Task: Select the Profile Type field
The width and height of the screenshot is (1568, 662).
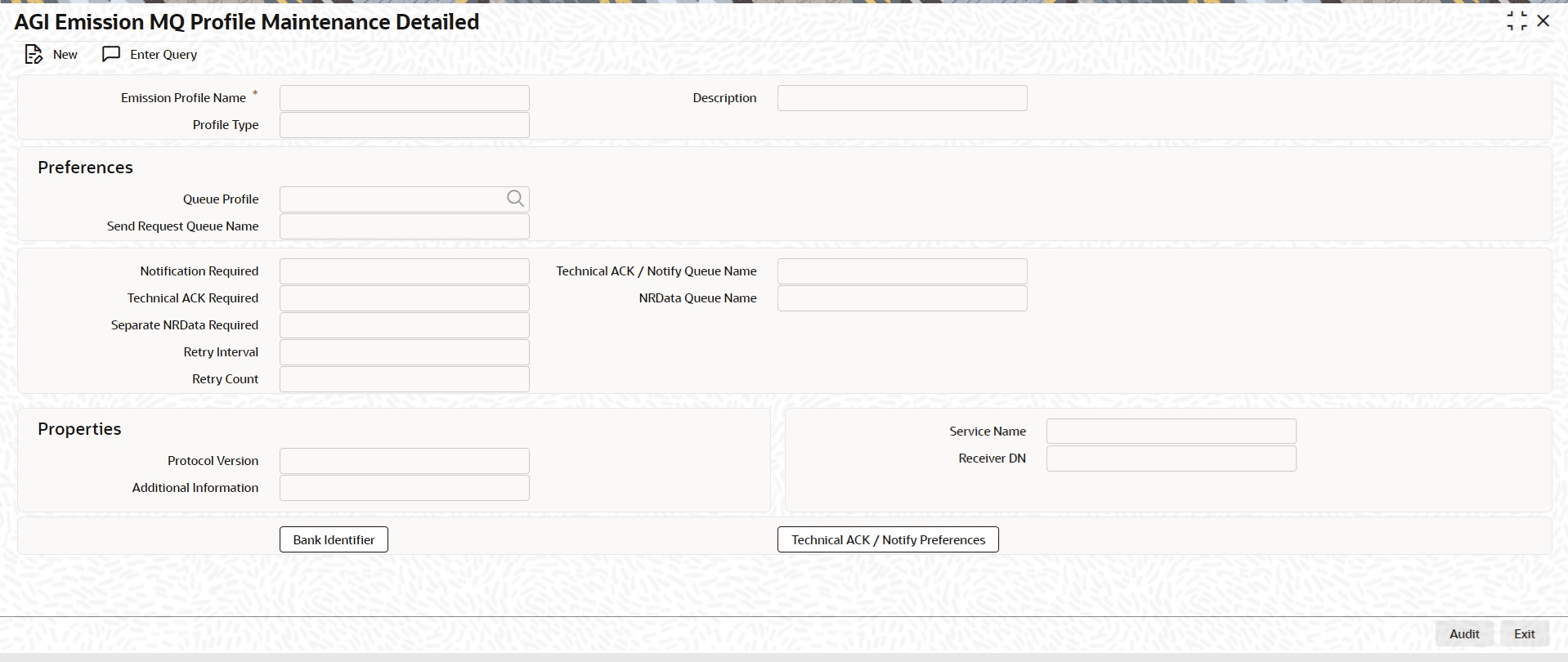Action: pos(405,125)
